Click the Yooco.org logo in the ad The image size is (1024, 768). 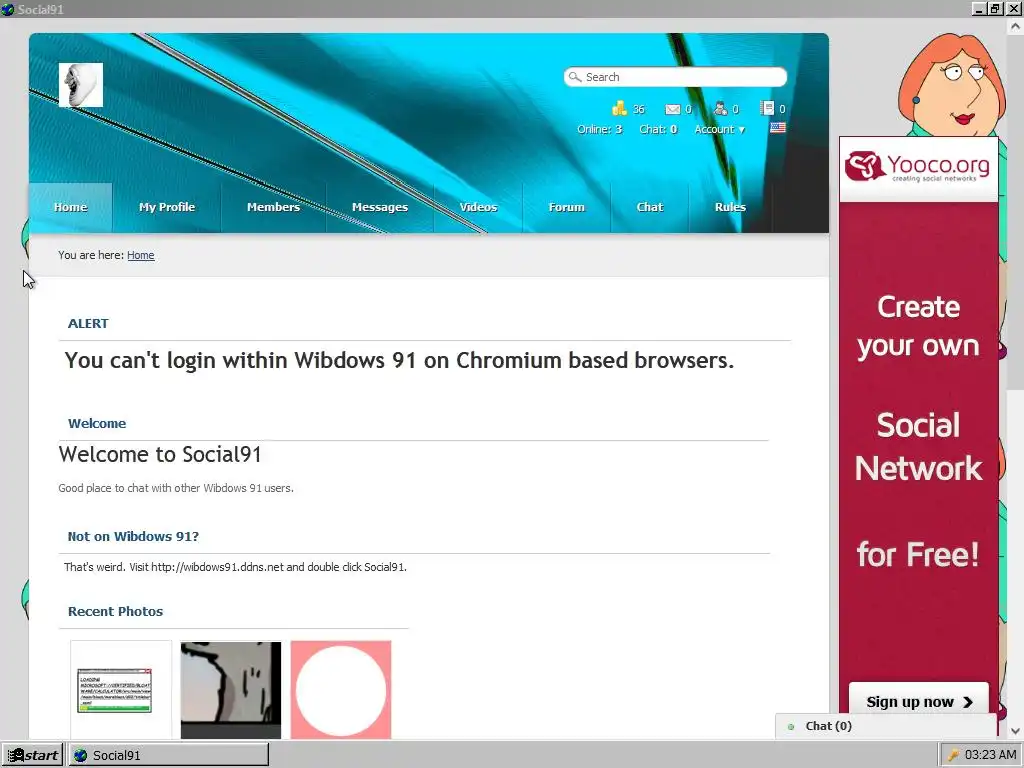[918, 167]
